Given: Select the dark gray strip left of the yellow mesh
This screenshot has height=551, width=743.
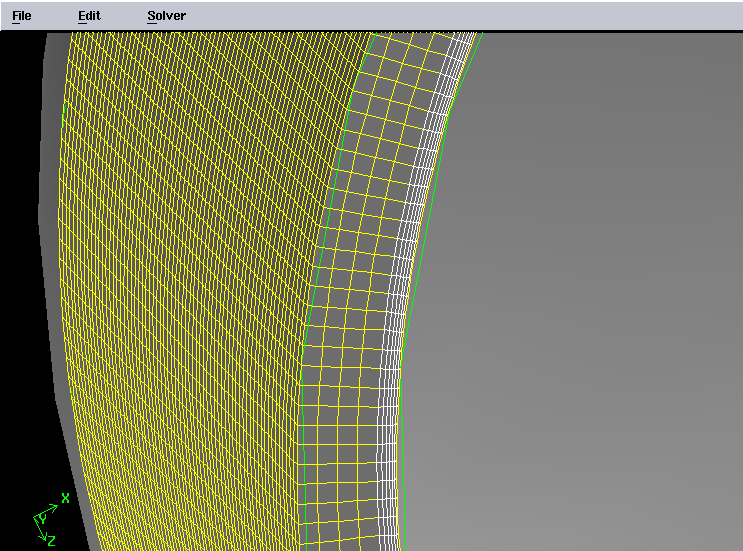Looking at the screenshot, I should pos(52,200).
